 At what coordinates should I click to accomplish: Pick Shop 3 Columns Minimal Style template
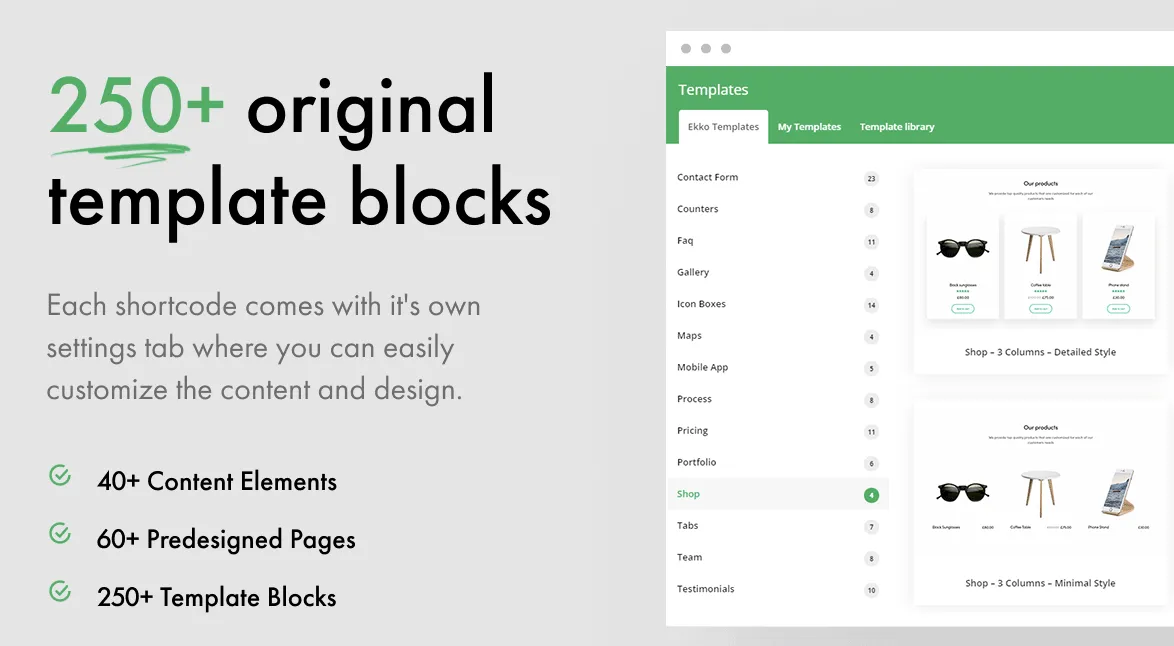[x=1041, y=504]
